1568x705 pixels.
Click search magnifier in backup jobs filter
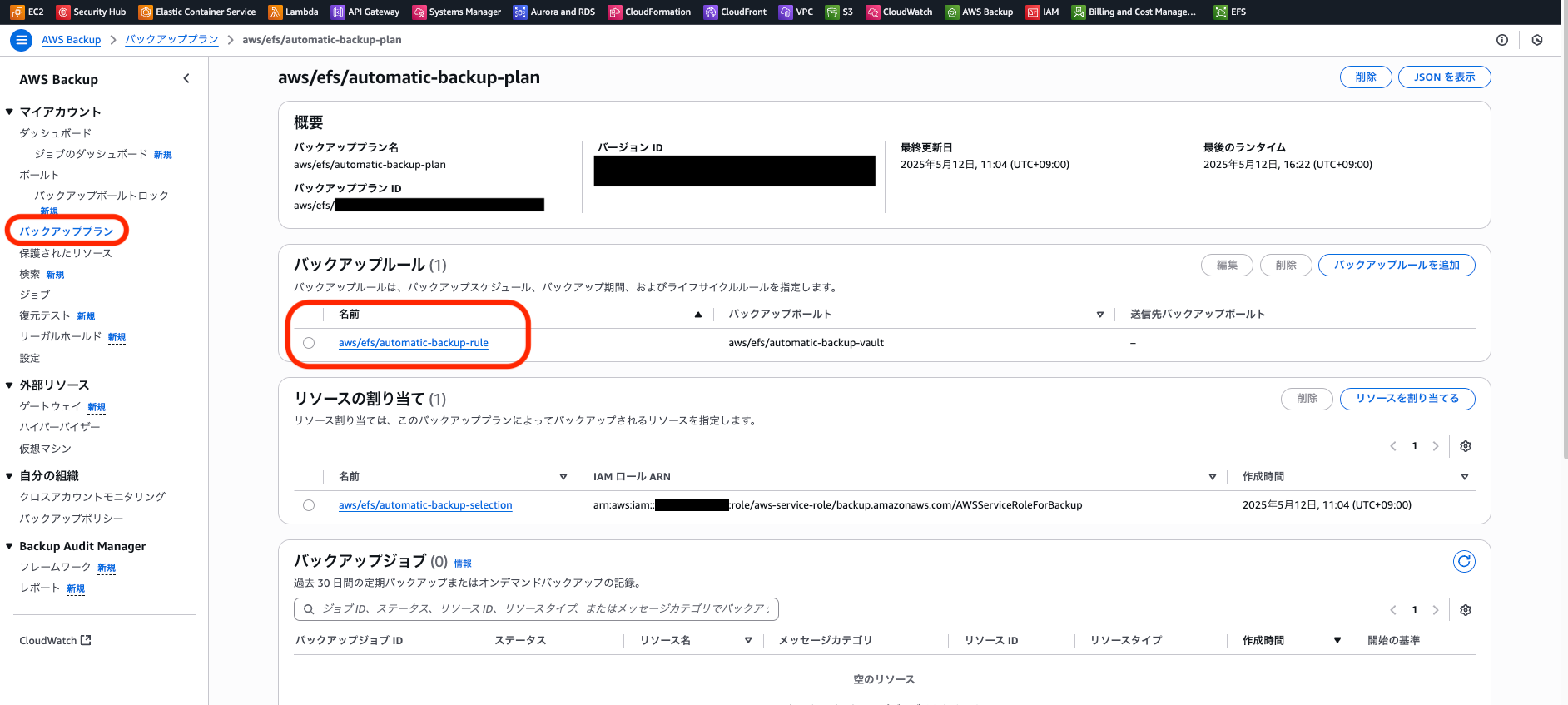(309, 609)
